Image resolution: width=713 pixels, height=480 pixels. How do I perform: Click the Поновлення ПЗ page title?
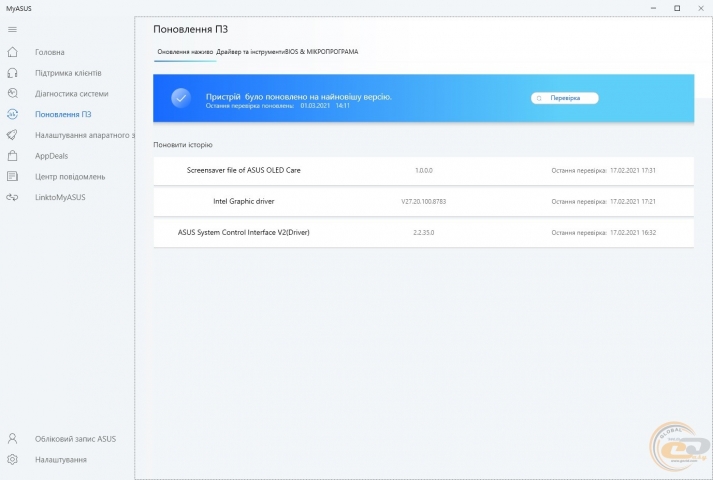click(x=191, y=29)
